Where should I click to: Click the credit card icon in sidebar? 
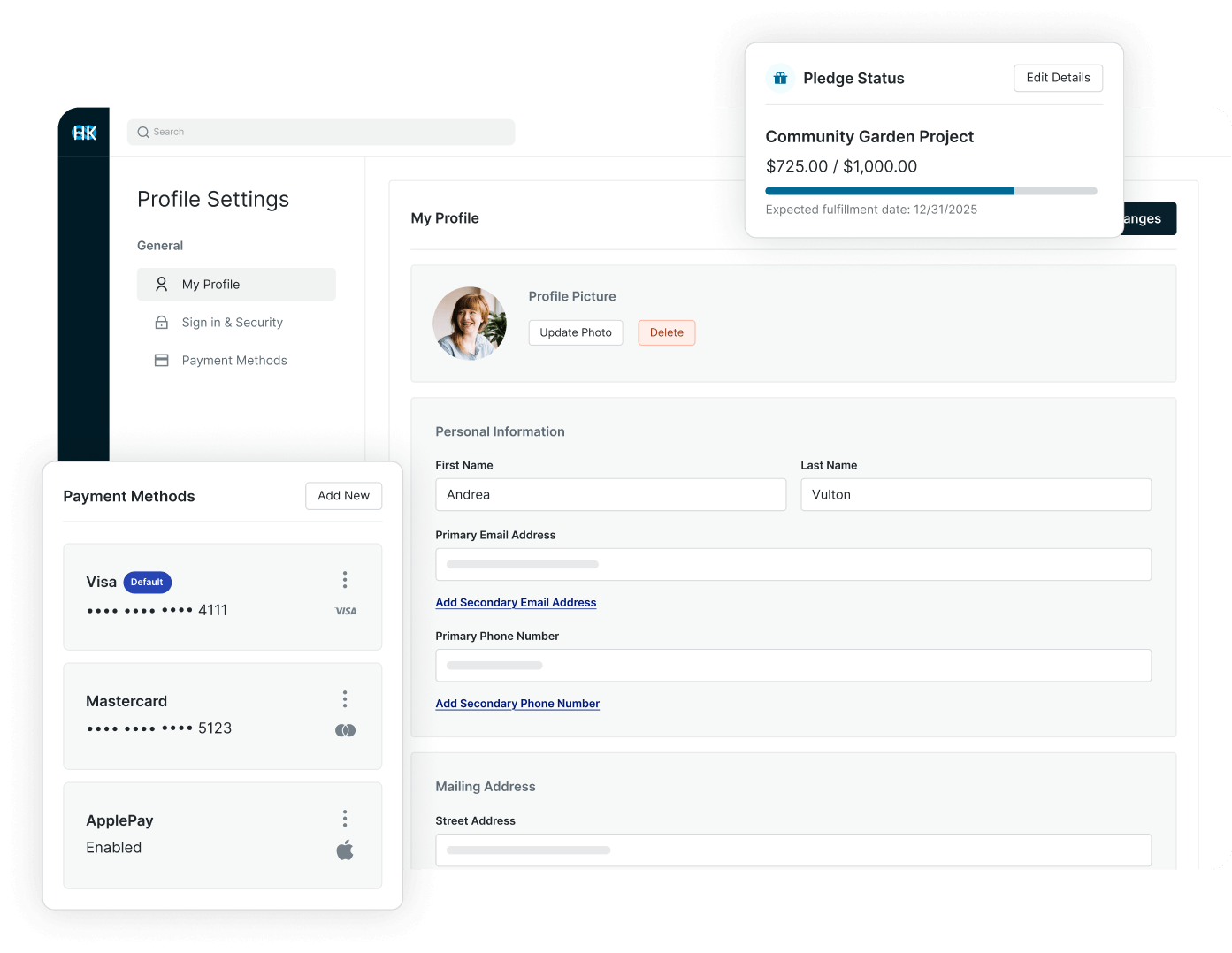tap(162, 361)
